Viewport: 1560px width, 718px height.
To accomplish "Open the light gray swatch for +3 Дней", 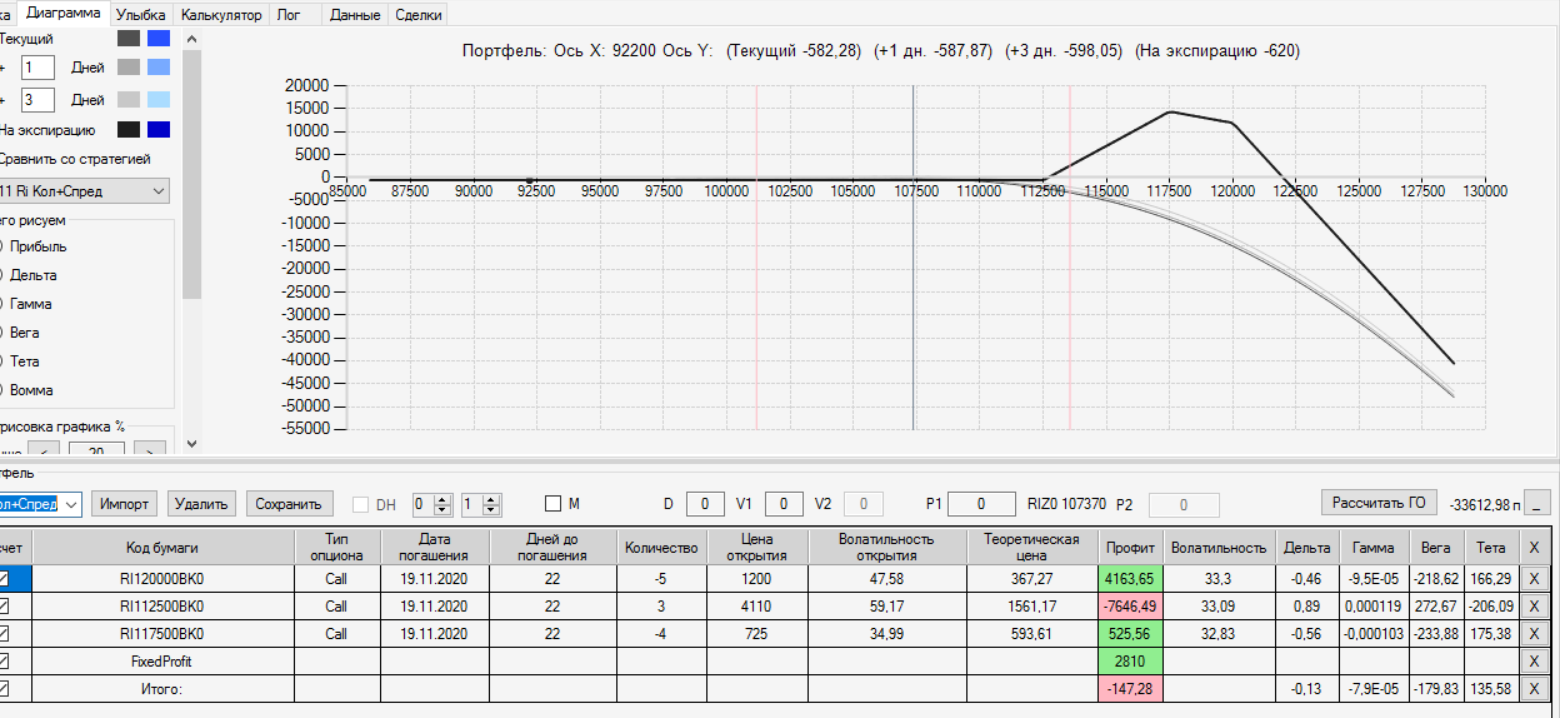I will (x=128, y=99).
